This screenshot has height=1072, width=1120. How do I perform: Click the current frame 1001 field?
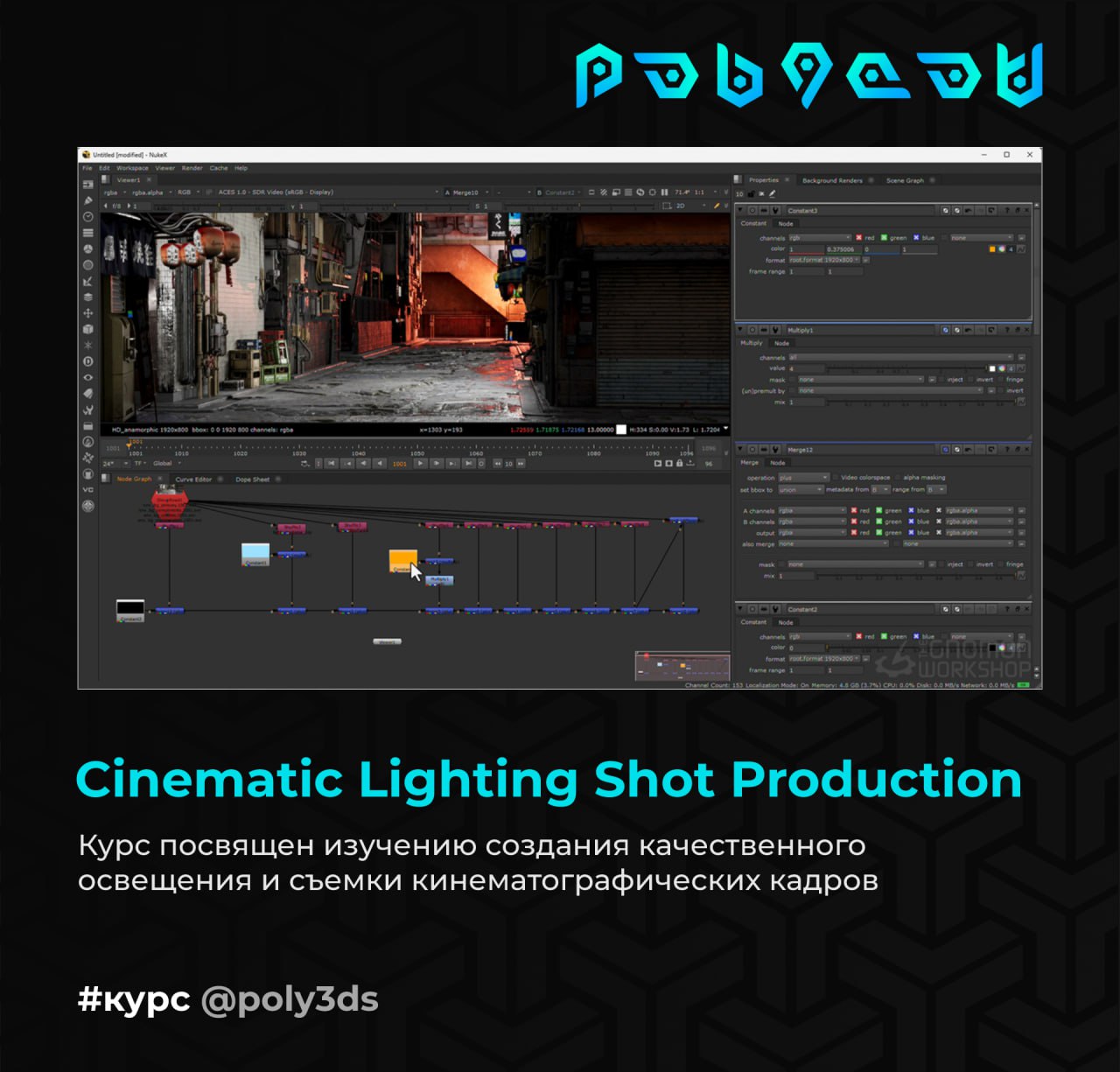coord(400,464)
